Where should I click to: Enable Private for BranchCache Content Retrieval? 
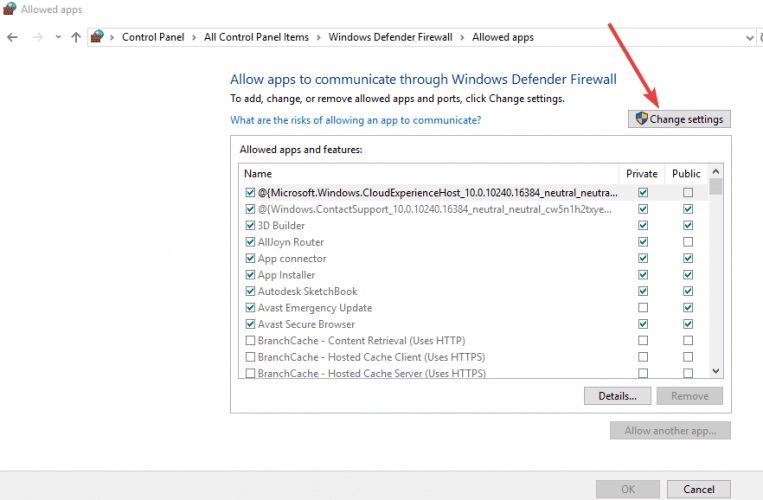pos(643,340)
